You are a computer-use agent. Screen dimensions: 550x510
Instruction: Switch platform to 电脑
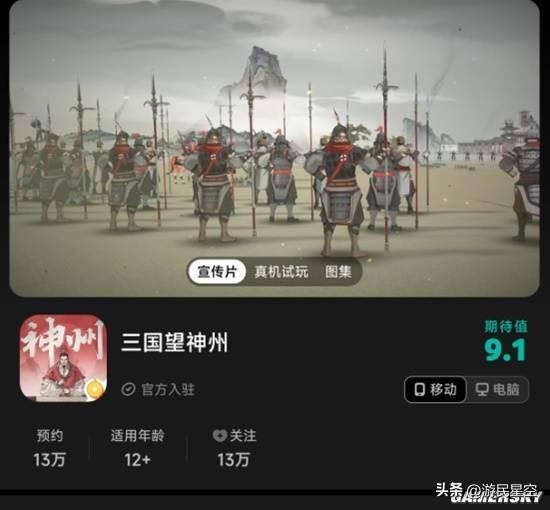coord(498,389)
